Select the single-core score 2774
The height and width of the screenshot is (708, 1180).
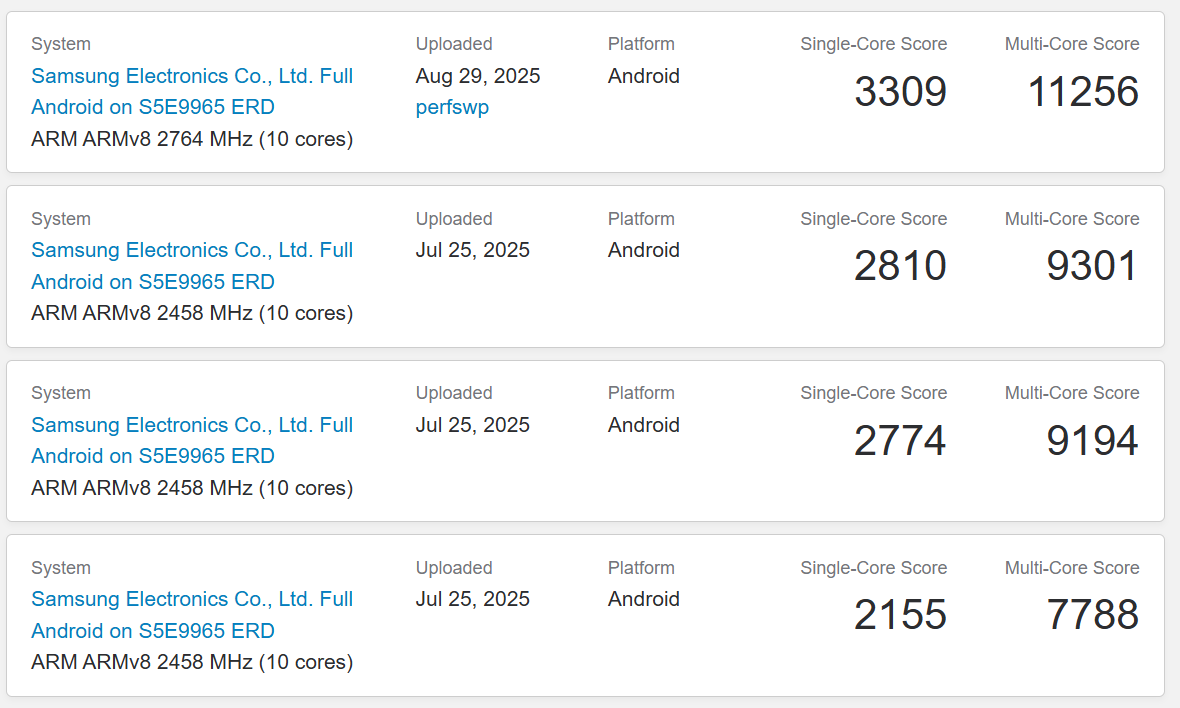pyautogui.click(x=900, y=441)
